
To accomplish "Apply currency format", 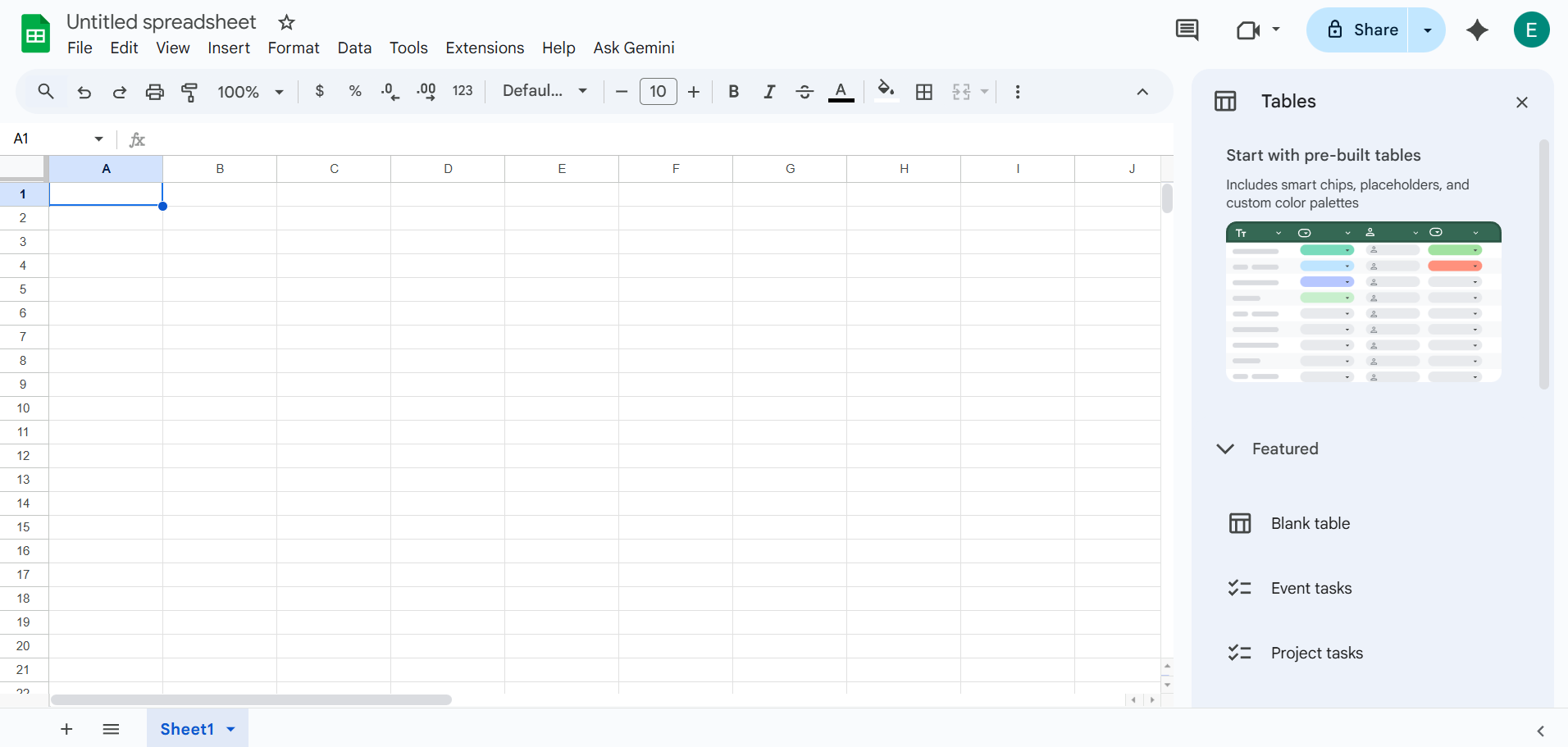I will click(x=319, y=92).
